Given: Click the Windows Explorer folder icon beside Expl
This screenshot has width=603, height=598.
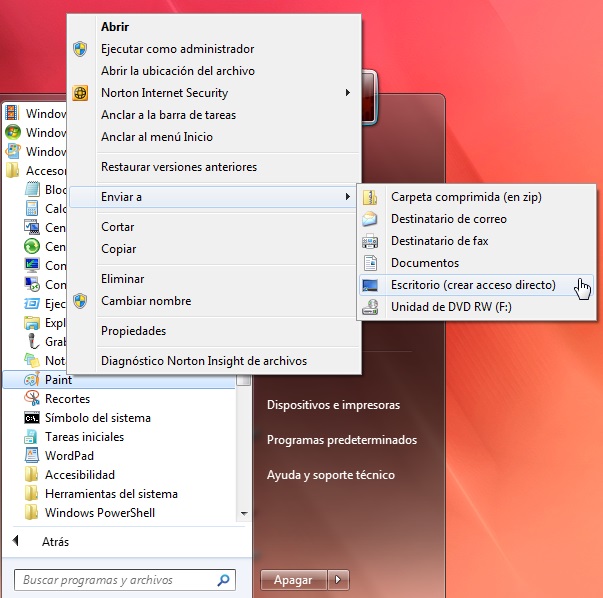Looking at the screenshot, I should [32, 322].
